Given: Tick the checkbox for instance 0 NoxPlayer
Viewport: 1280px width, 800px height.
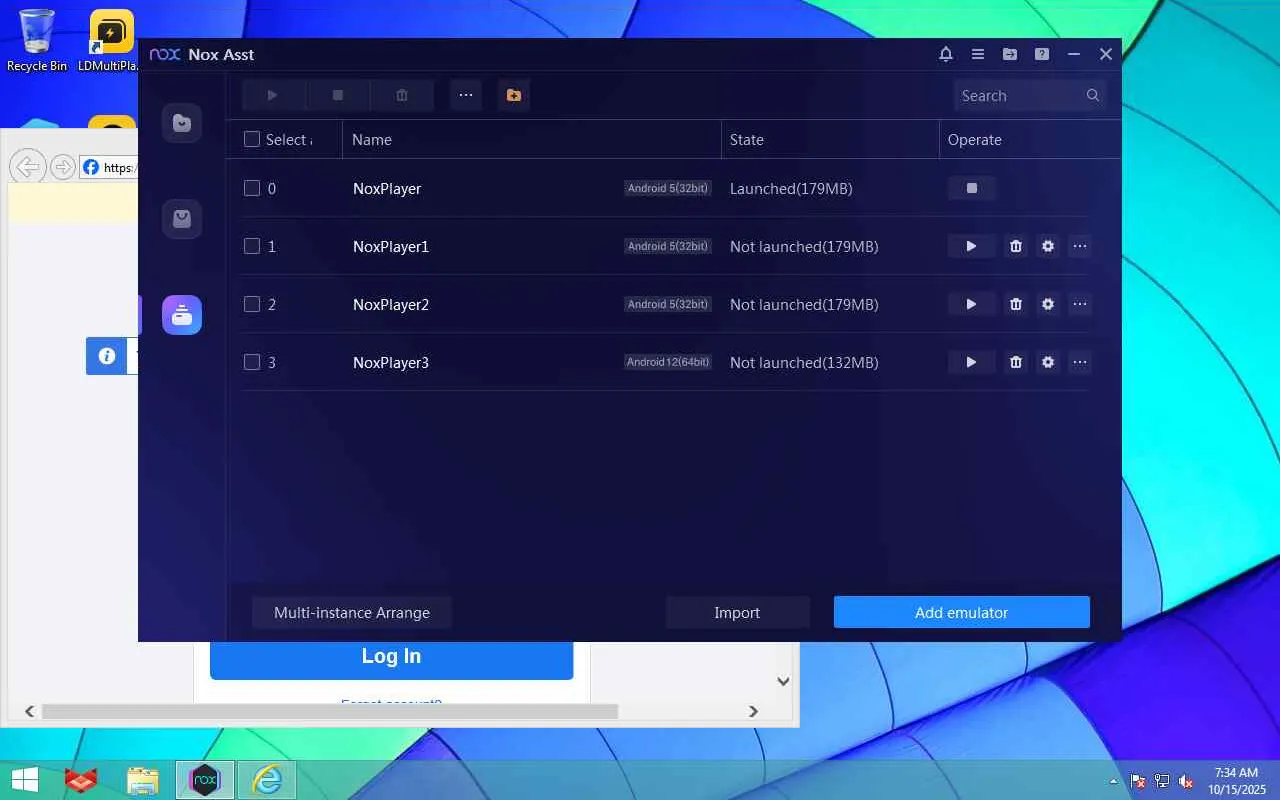Looking at the screenshot, I should pos(252,188).
